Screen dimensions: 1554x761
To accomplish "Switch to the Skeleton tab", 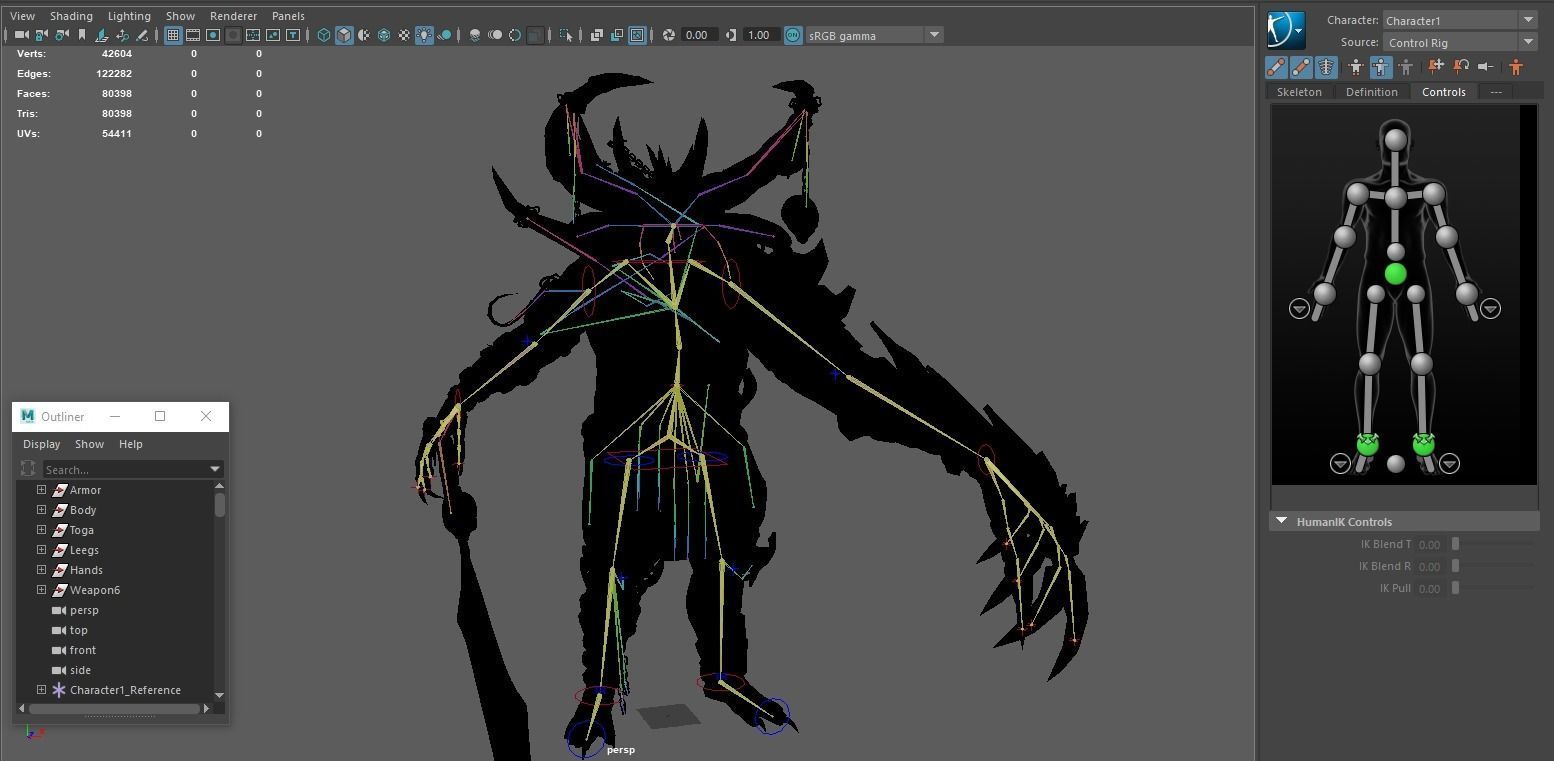I will click(x=1299, y=92).
